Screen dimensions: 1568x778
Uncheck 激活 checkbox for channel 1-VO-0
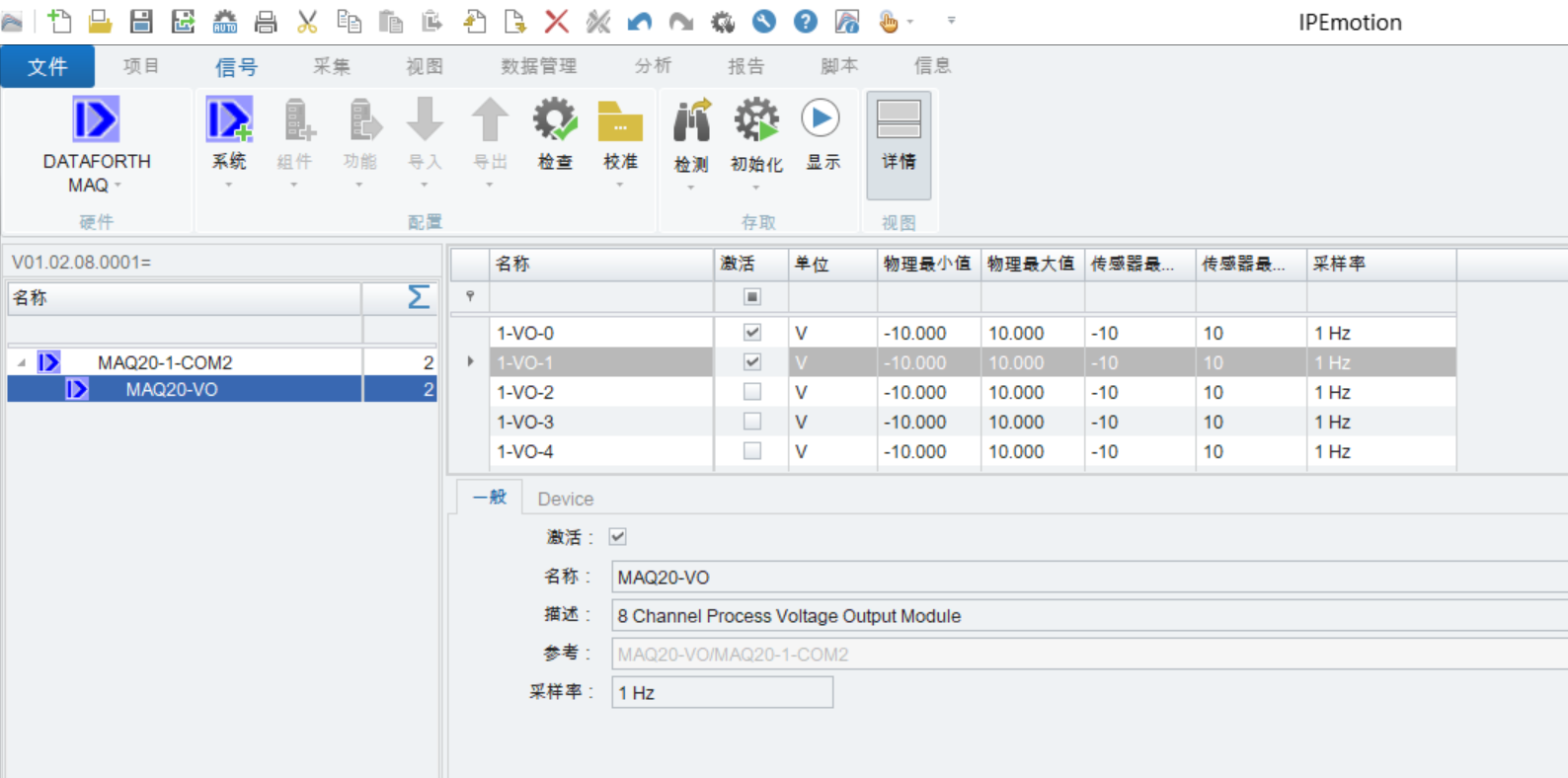(x=752, y=333)
